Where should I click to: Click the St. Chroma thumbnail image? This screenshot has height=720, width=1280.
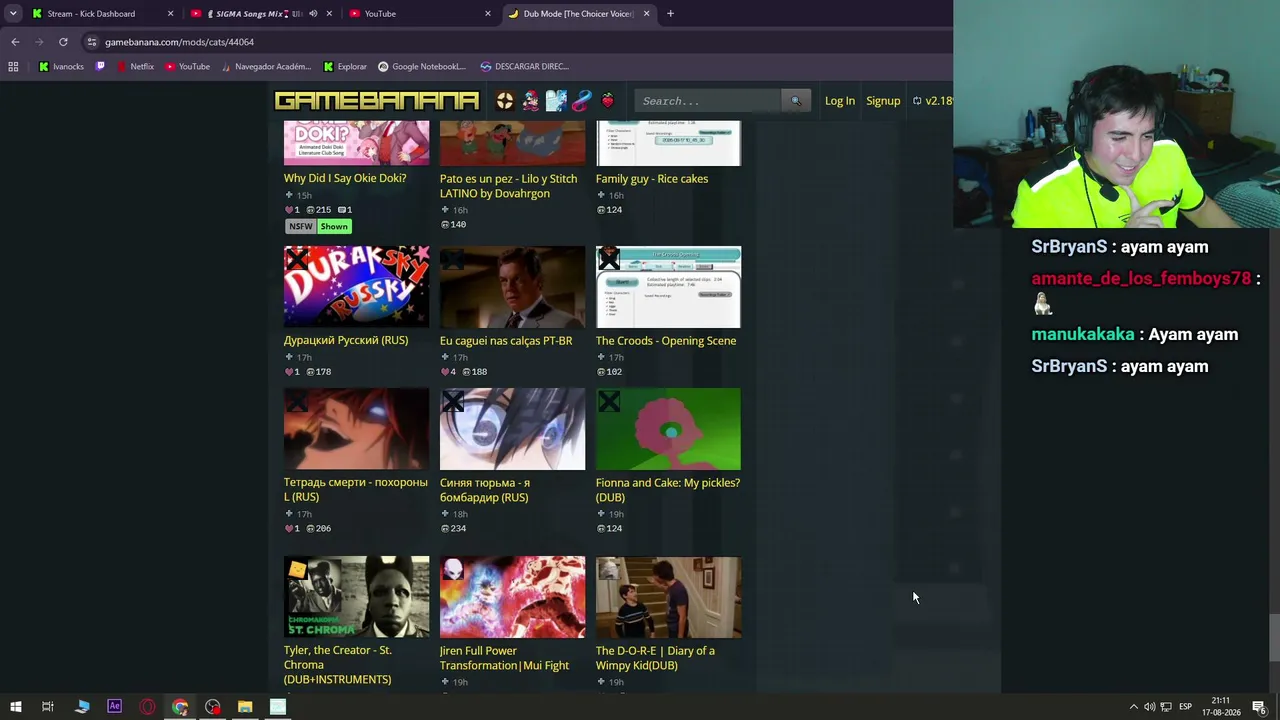(356, 597)
